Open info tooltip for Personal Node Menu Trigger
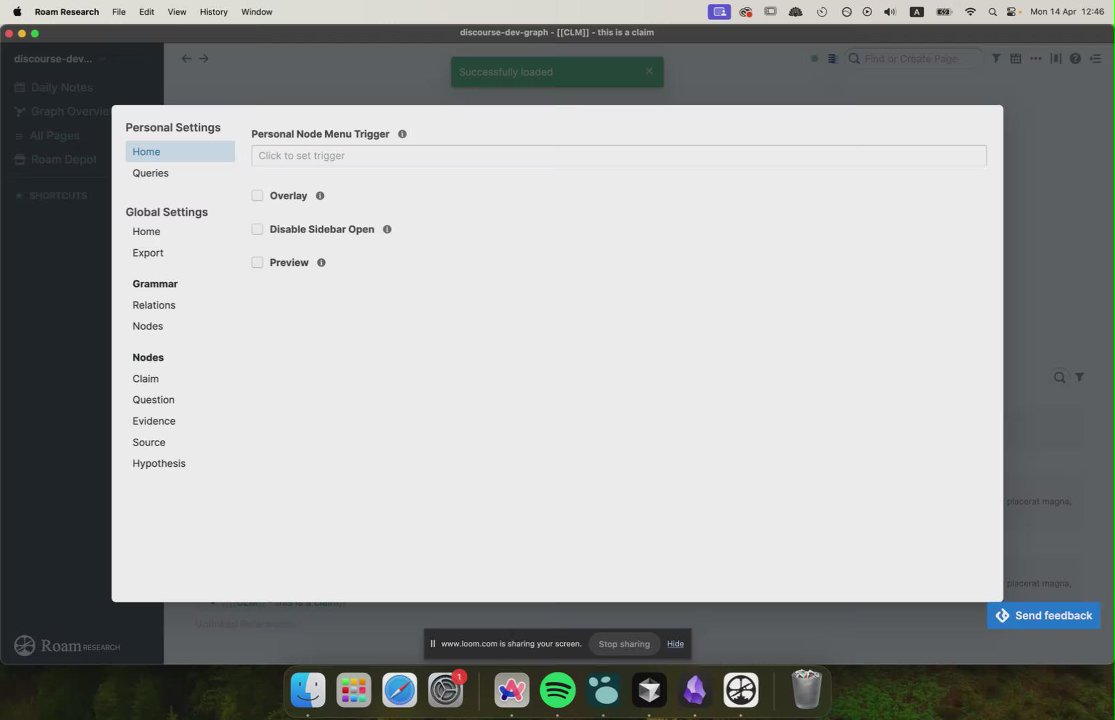This screenshot has width=1115, height=720. coord(402,134)
